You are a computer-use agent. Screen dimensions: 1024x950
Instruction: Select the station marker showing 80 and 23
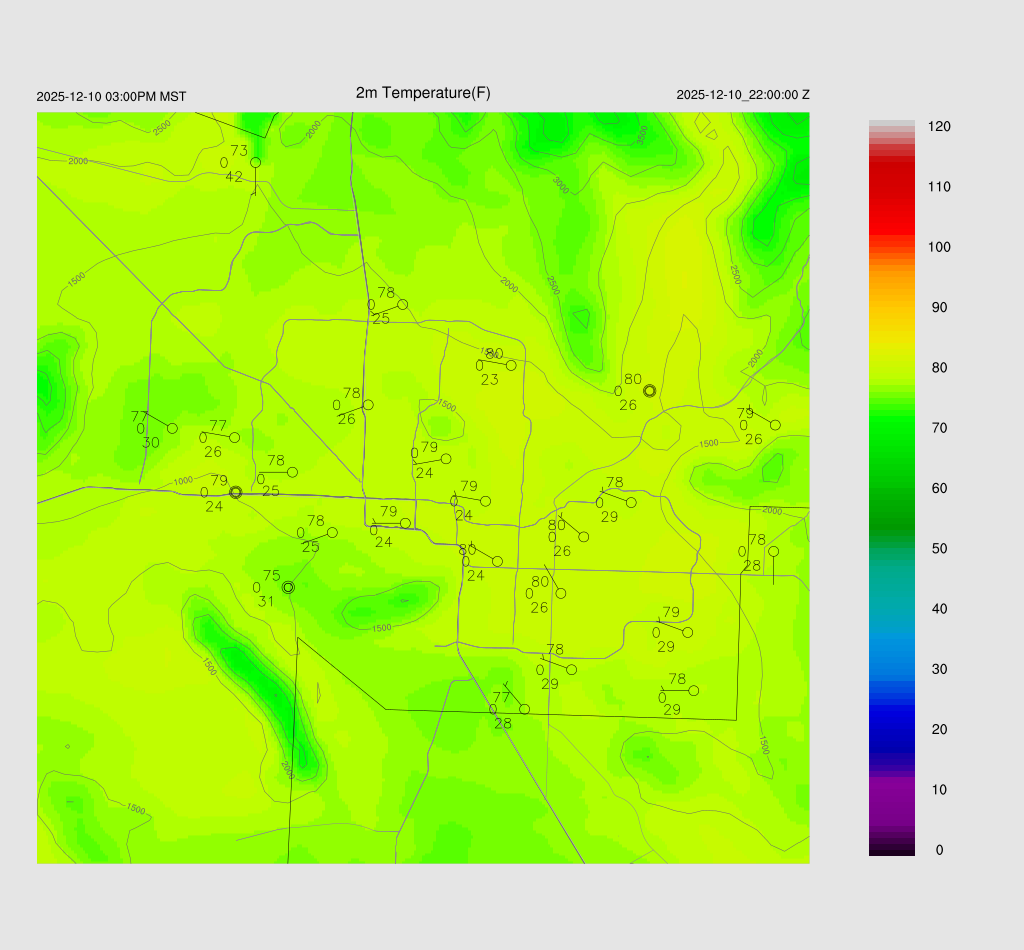511,365
